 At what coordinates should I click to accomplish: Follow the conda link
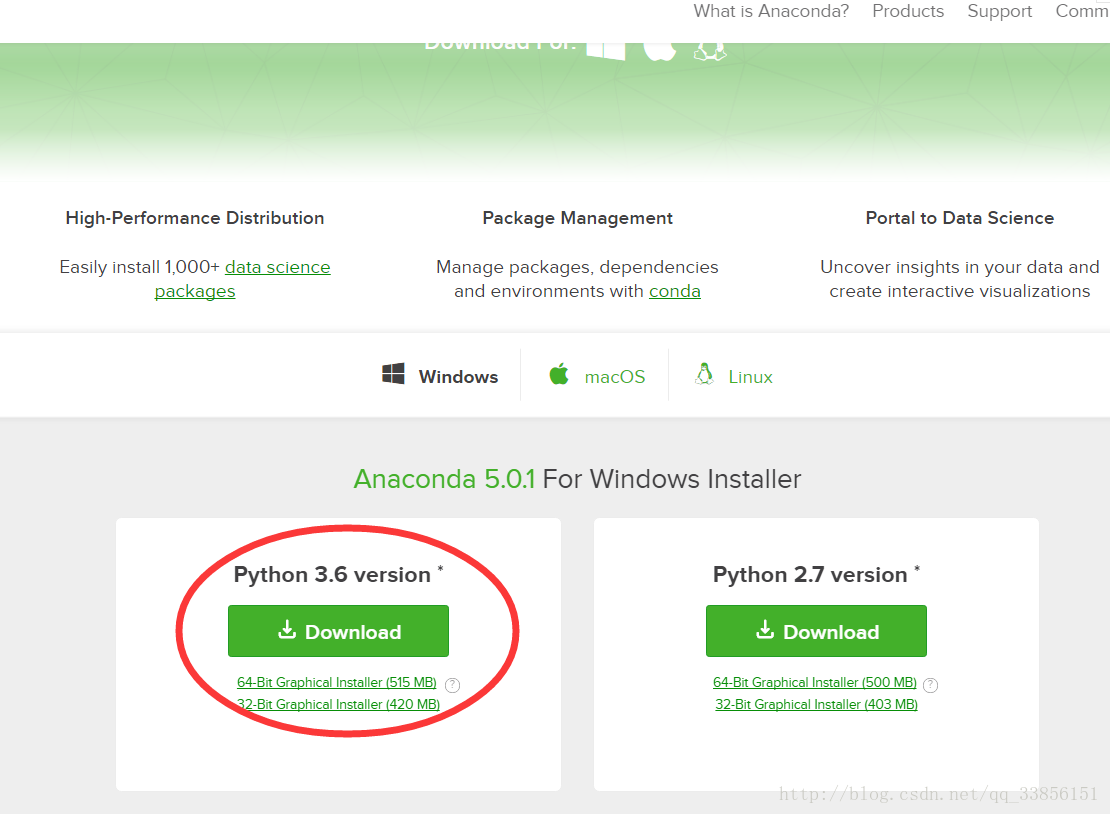(675, 292)
